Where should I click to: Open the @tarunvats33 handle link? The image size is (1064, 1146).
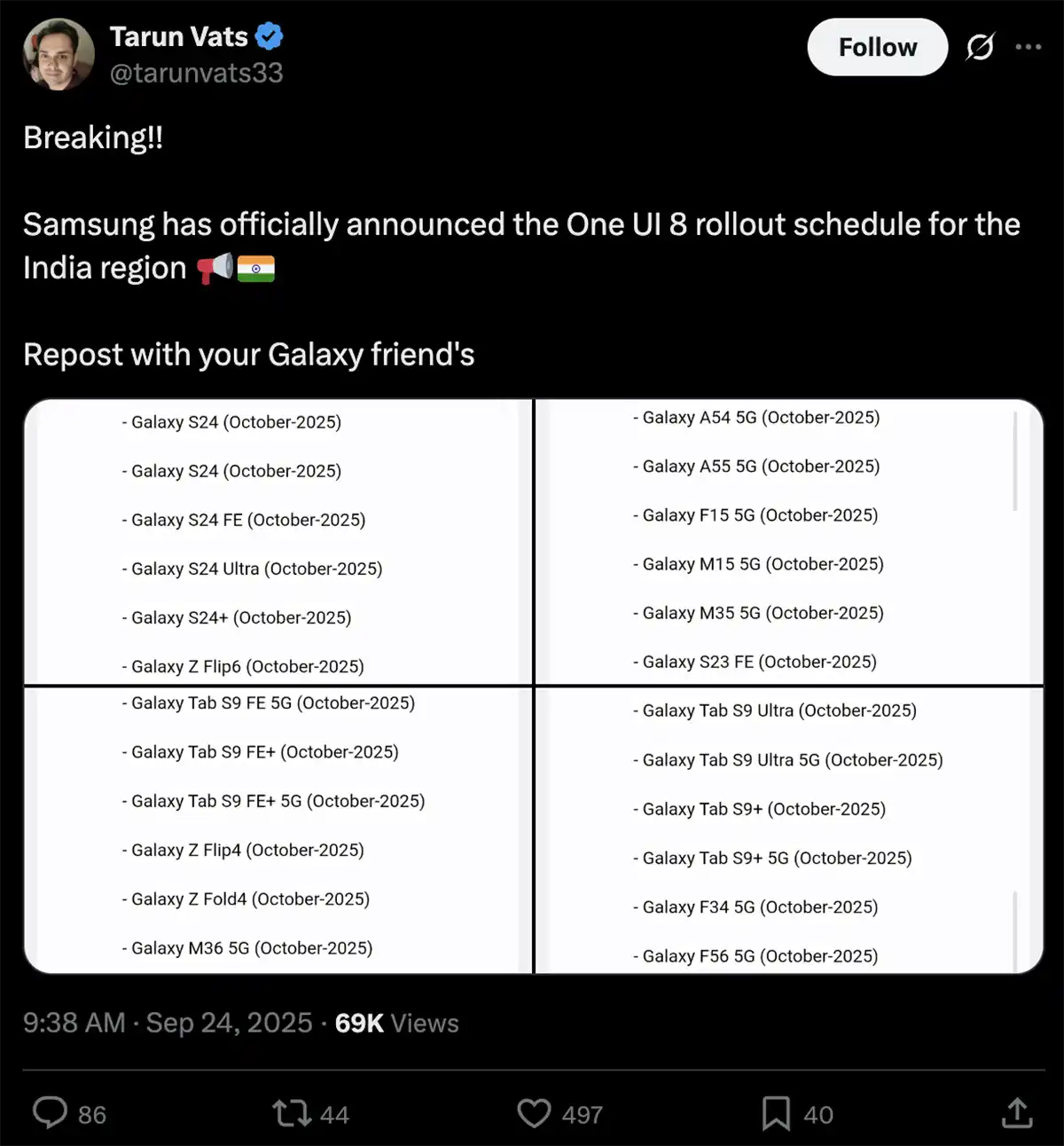196,73
